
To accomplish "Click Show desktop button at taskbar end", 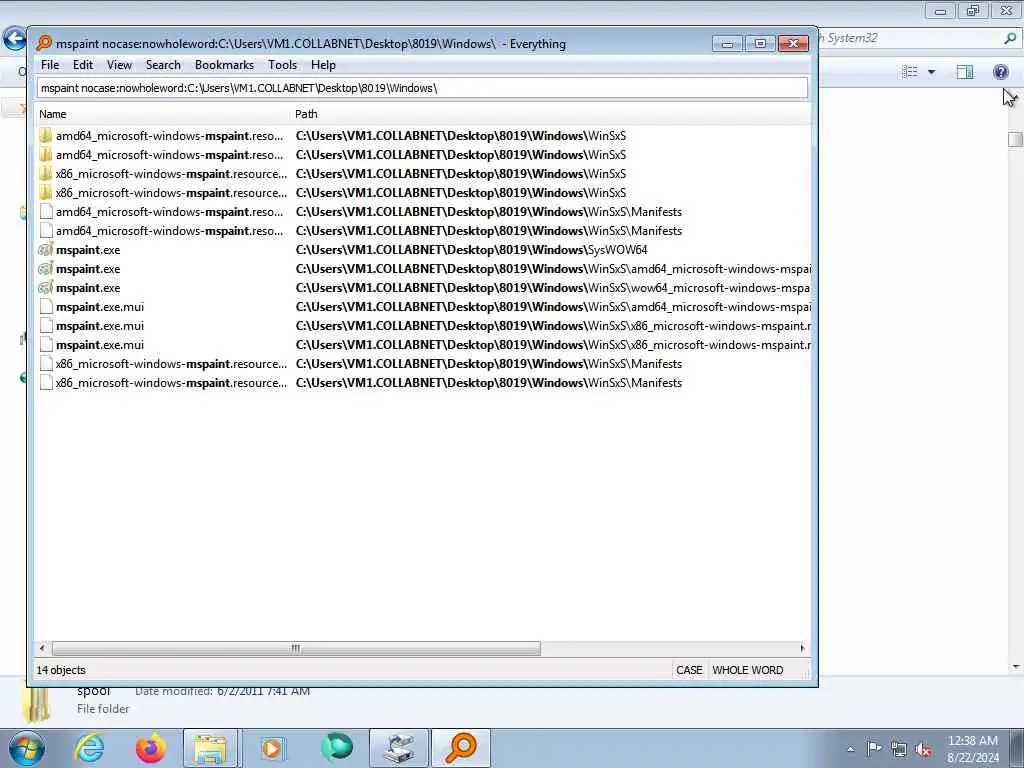I will coord(1017,748).
